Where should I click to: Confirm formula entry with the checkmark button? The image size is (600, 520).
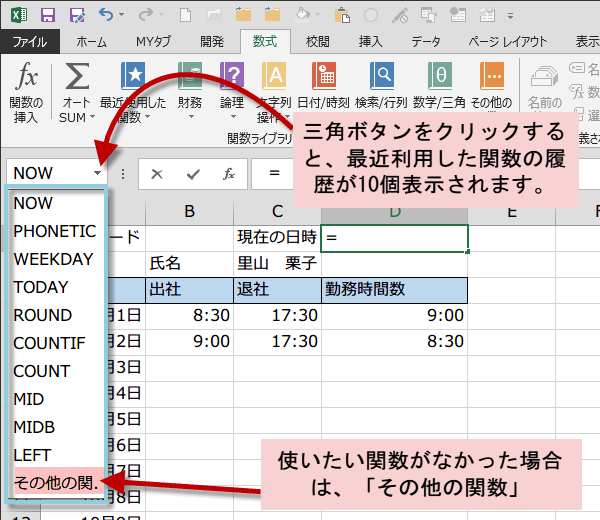[x=192, y=173]
